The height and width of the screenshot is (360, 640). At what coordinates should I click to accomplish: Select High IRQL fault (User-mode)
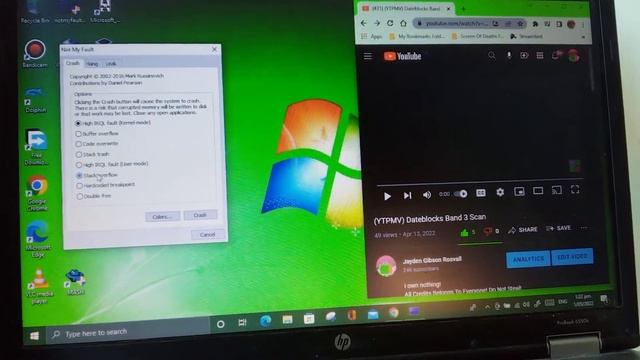tap(112, 164)
